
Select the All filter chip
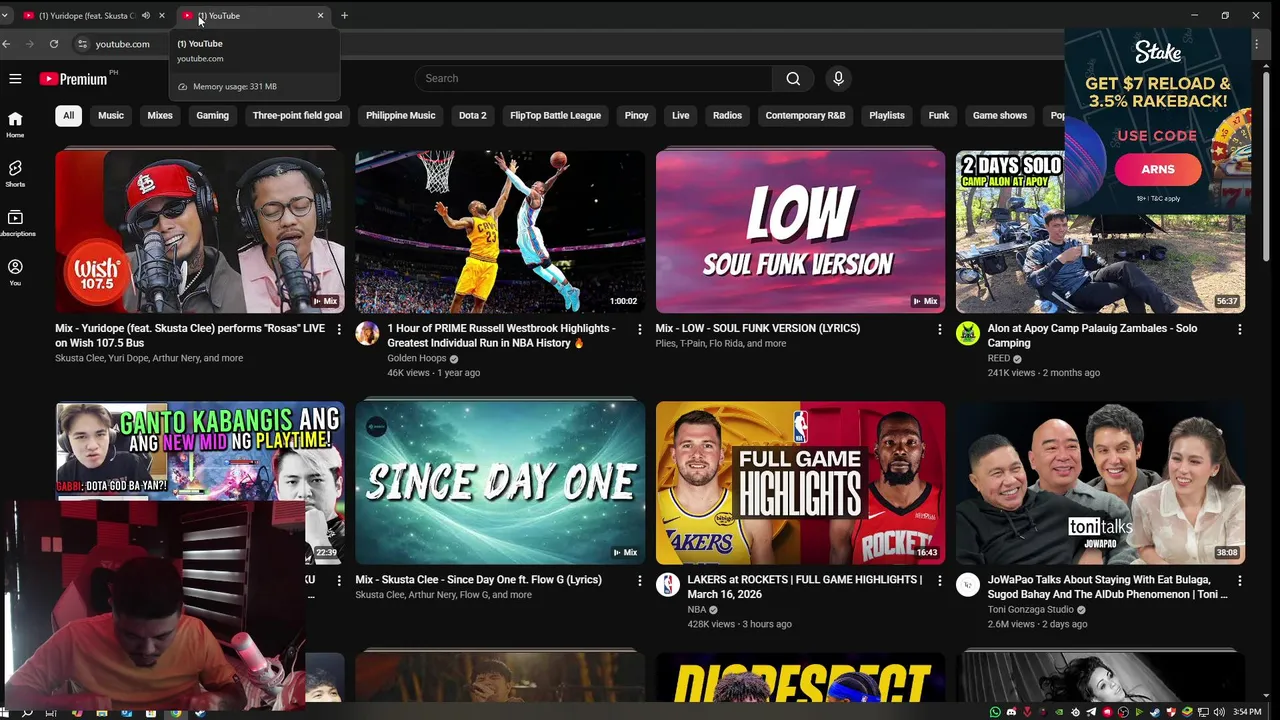point(68,115)
